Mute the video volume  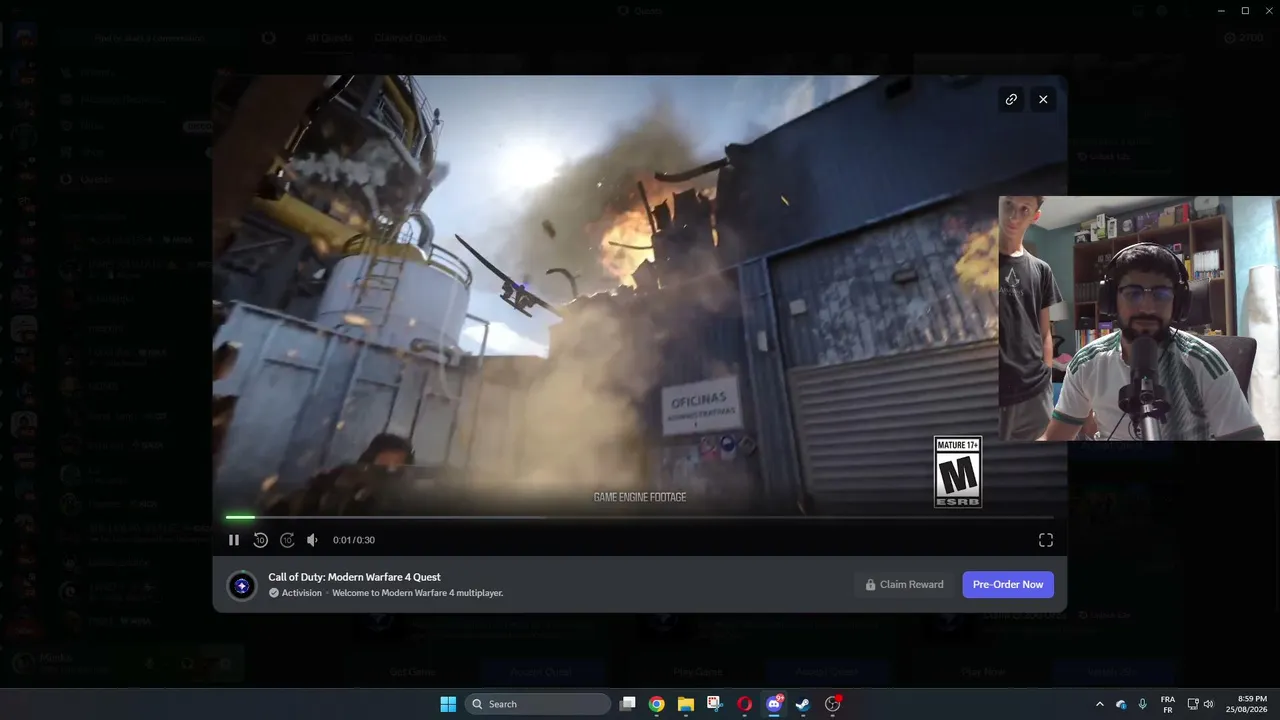pyautogui.click(x=312, y=540)
